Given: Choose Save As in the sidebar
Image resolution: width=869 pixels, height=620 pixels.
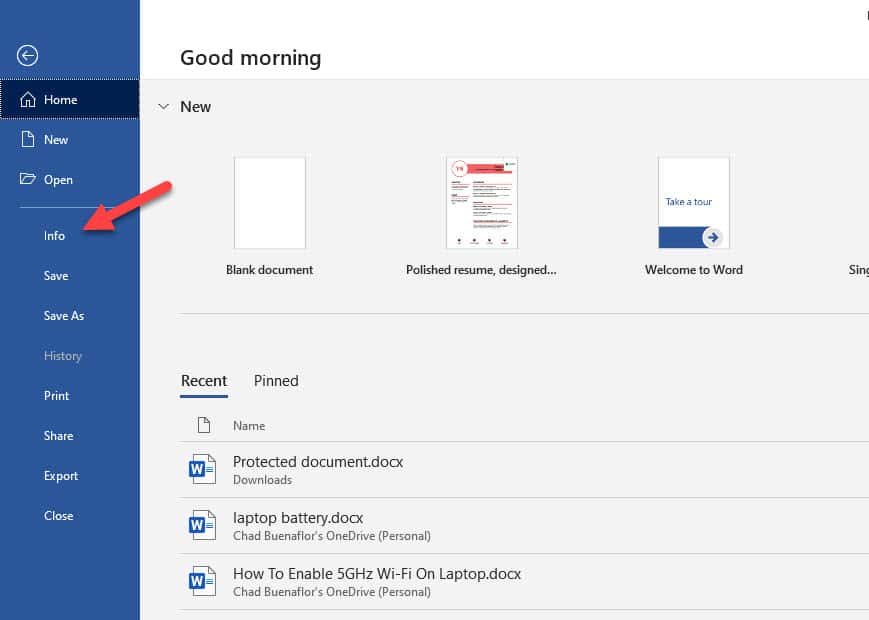Looking at the screenshot, I should (64, 315).
